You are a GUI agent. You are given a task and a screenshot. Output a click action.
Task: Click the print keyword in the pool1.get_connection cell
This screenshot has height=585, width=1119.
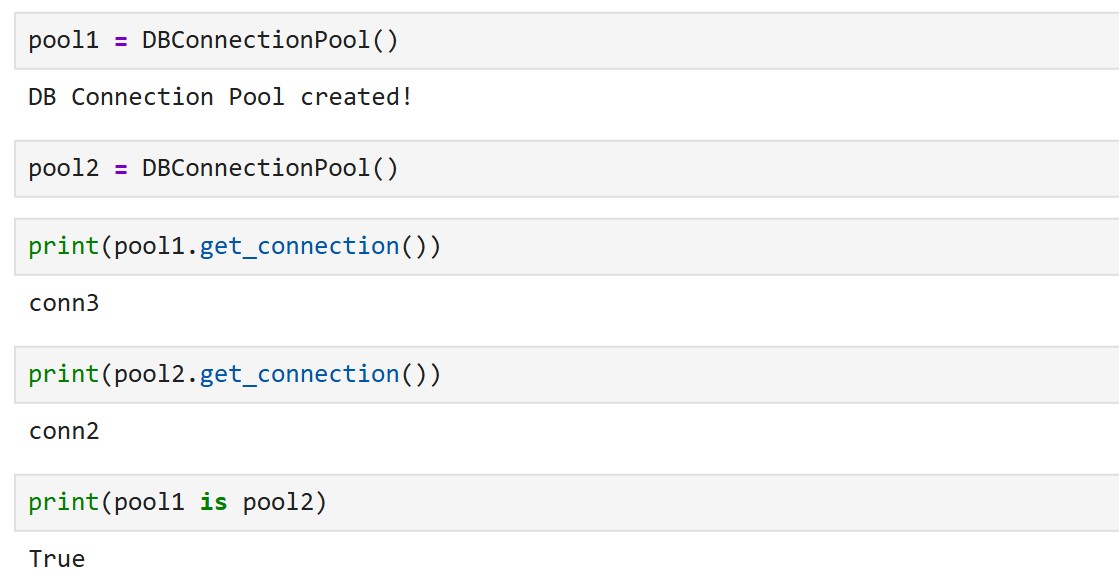64,247
